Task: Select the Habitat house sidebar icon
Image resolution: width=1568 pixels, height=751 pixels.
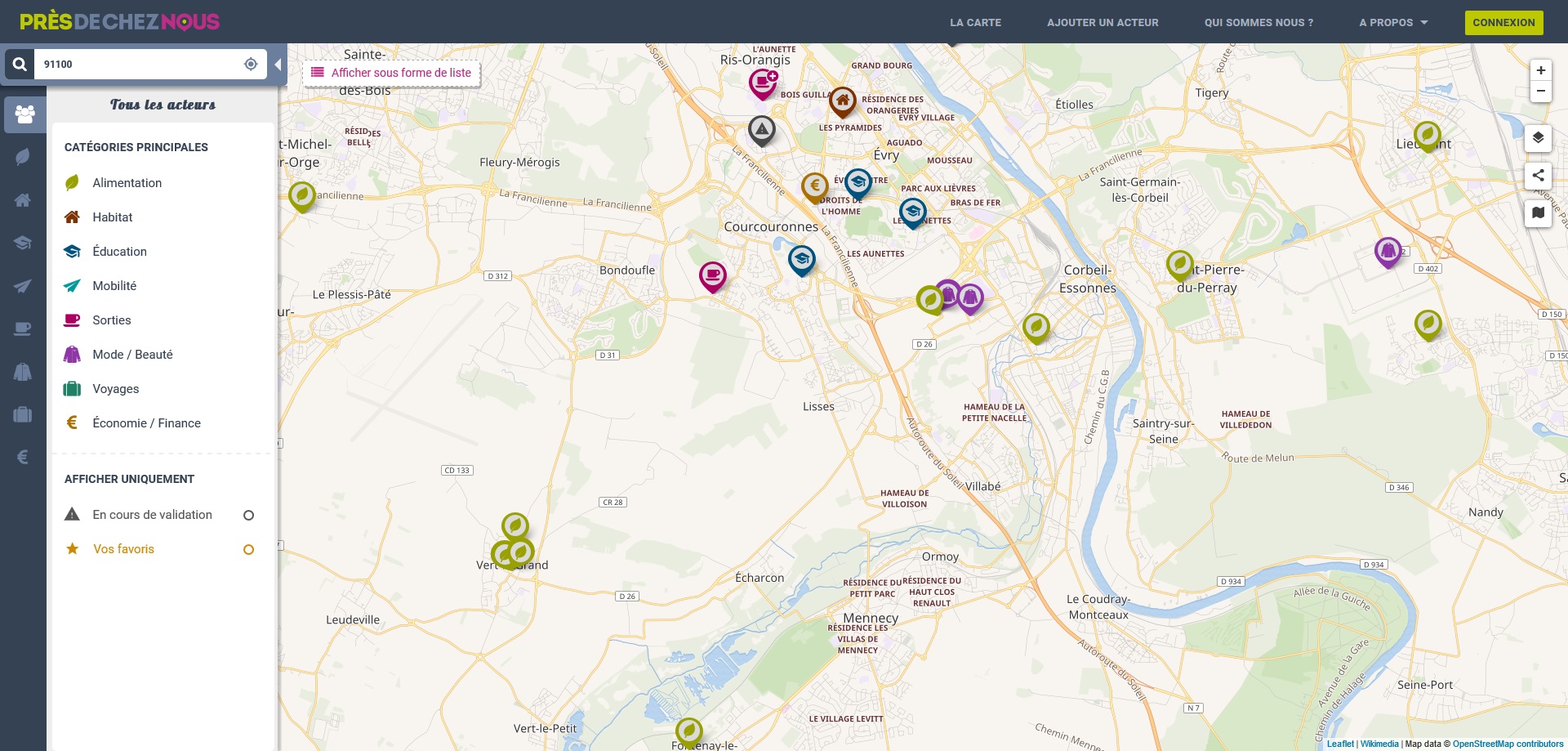Action: (23, 200)
